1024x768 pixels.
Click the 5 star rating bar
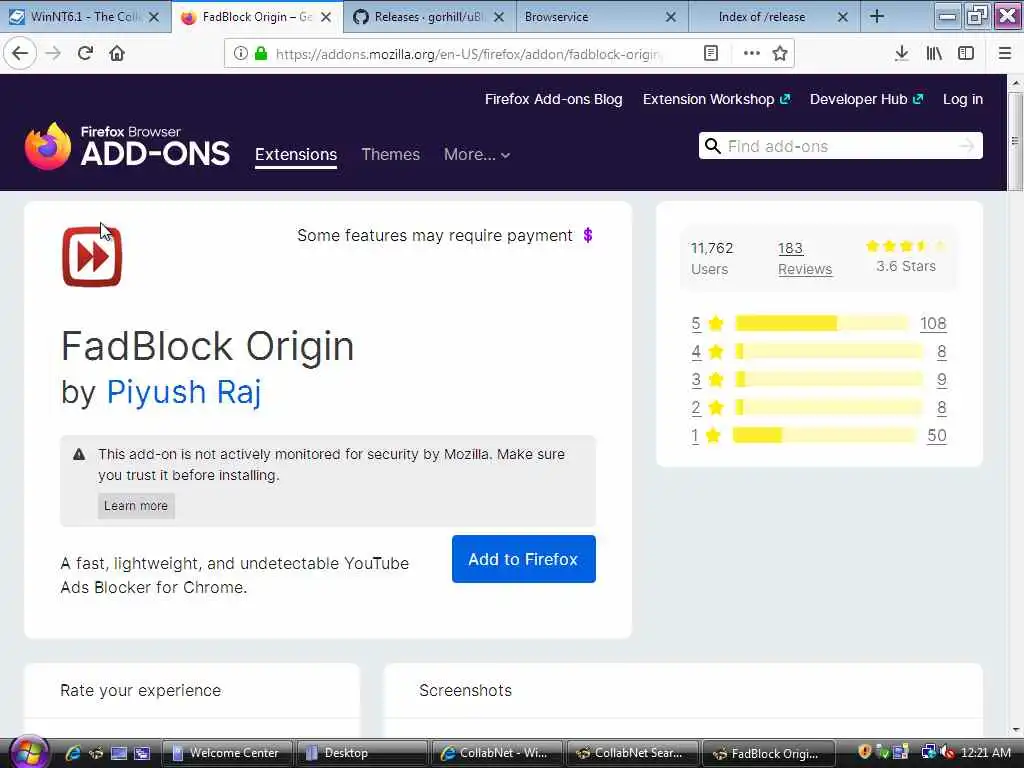pyautogui.click(x=822, y=323)
